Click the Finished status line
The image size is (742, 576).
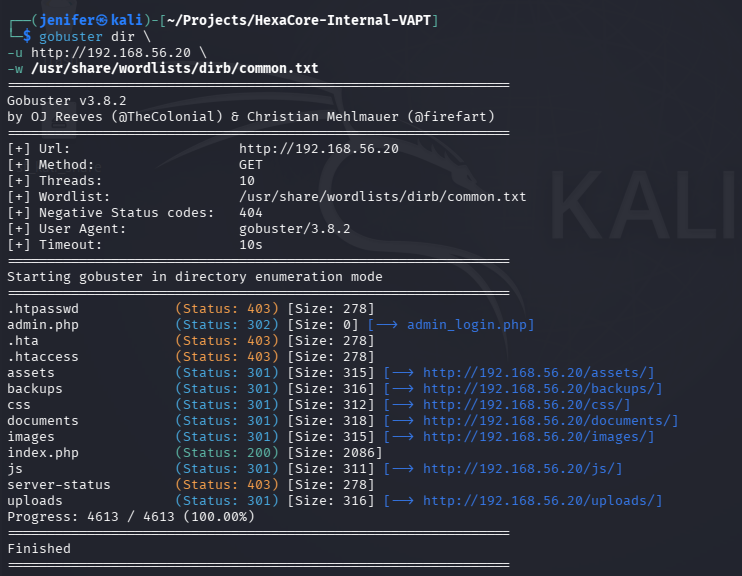coord(39,549)
